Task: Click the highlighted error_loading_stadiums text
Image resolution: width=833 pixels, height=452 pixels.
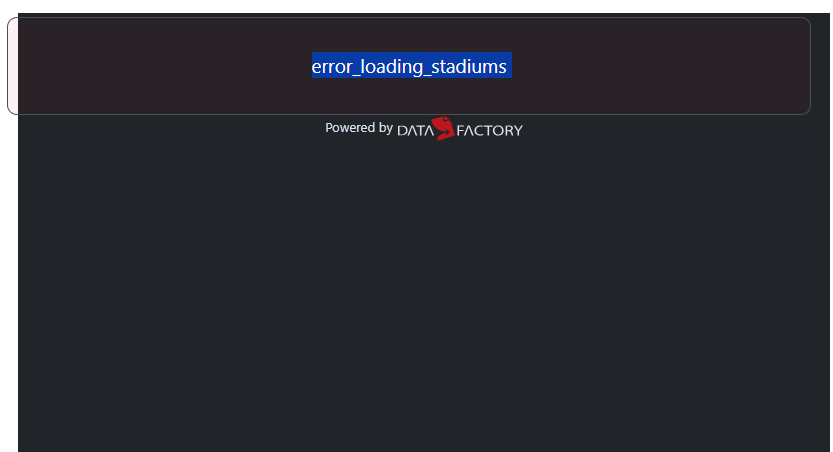Action: (x=411, y=65)
